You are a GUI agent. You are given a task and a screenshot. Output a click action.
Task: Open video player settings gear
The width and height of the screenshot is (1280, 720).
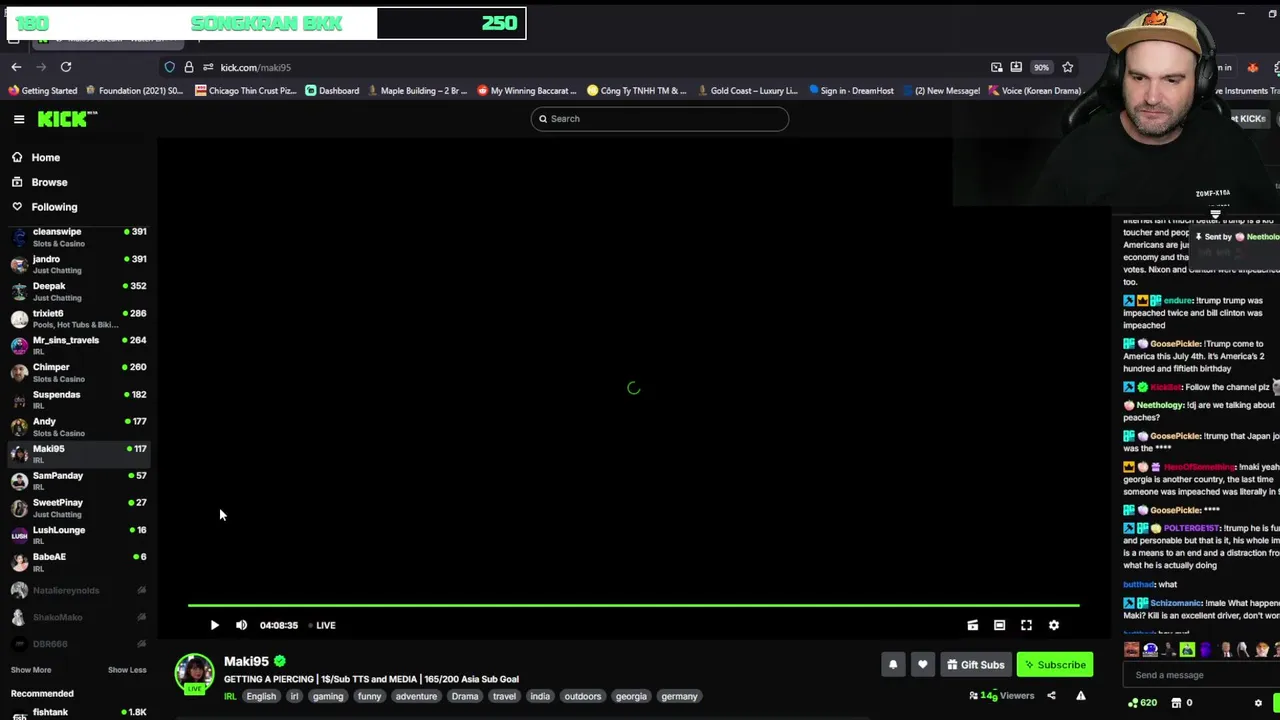pyautogui.click(x=1053, y=625)
